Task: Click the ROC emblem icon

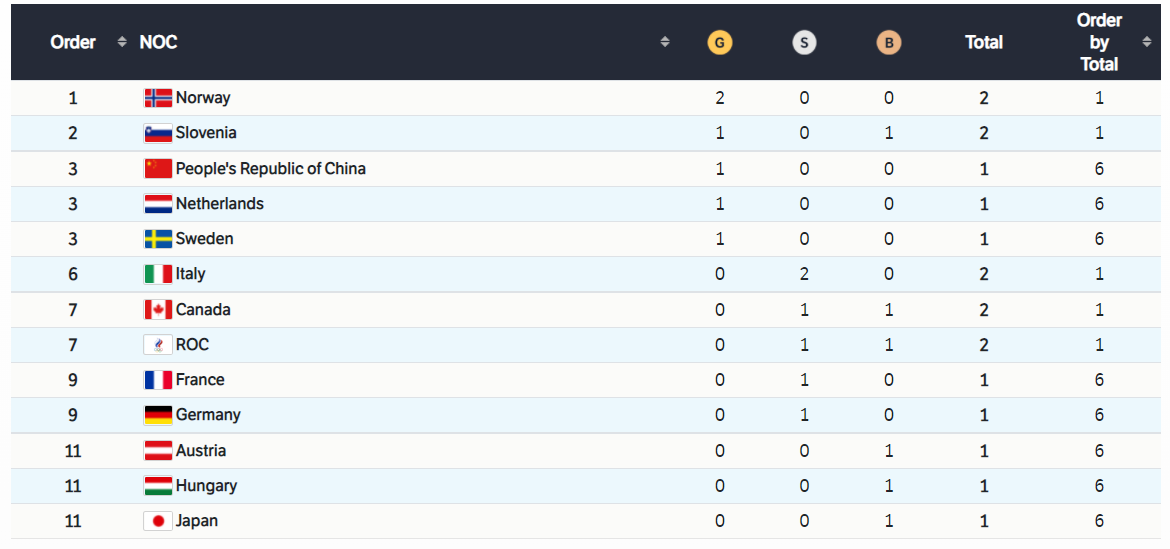Action: [158, 345]
